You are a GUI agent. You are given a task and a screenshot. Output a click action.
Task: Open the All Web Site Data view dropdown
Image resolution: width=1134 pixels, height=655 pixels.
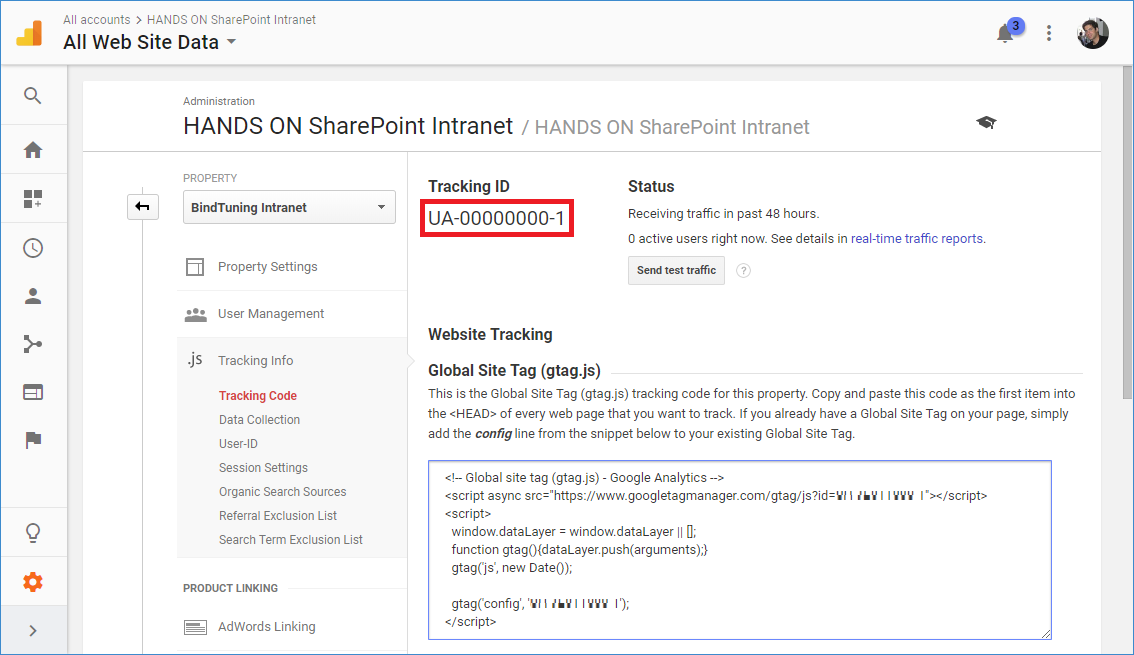coord(231,42)
